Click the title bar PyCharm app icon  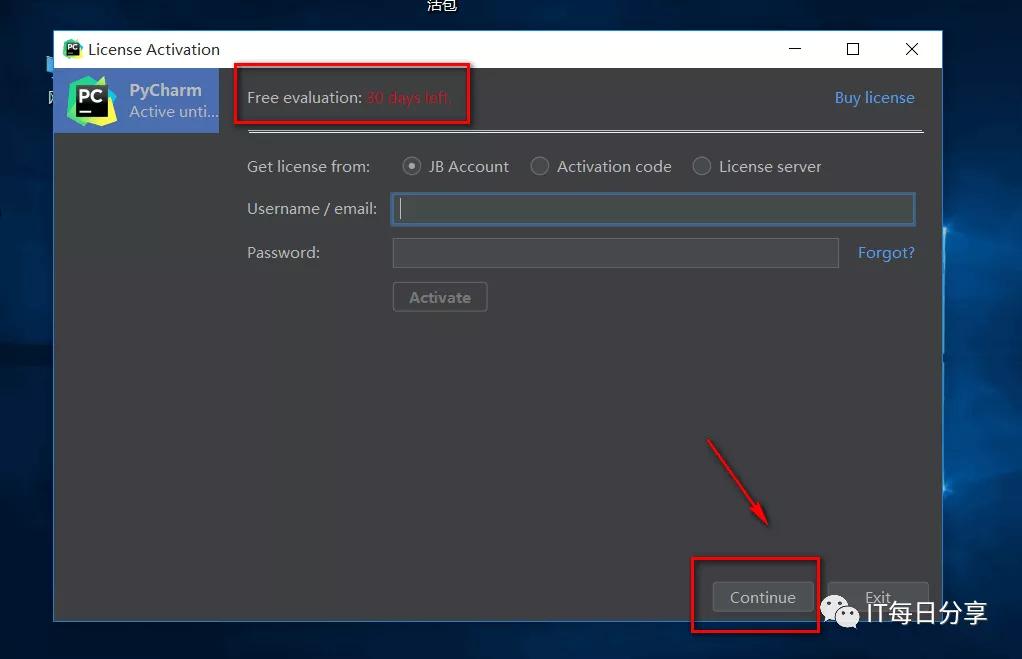pyautogui.click(x=72, y=49)
